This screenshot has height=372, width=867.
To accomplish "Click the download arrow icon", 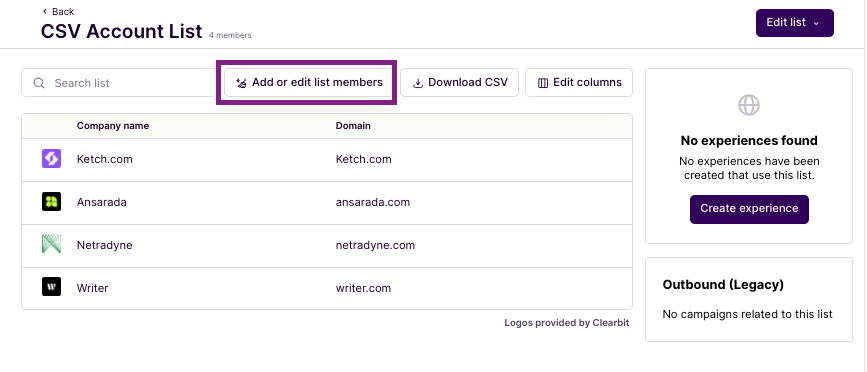I will pos(418,83).
